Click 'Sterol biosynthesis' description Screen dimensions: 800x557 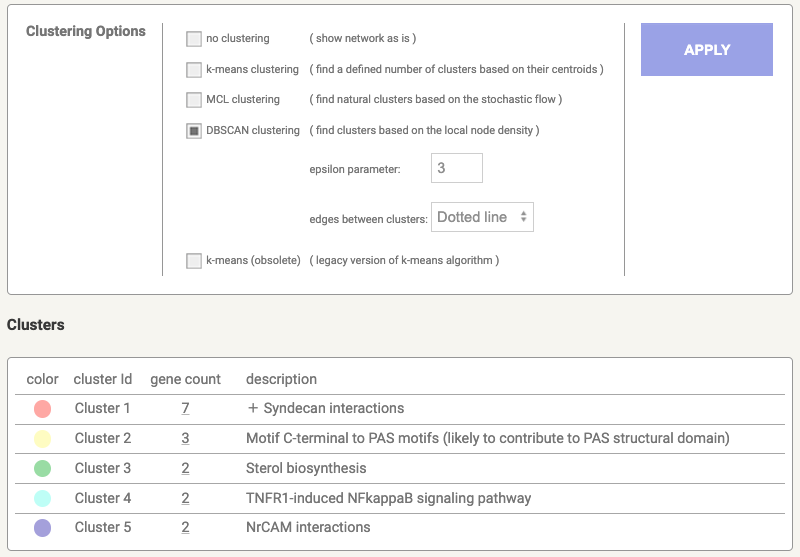[x=306, y=468]
